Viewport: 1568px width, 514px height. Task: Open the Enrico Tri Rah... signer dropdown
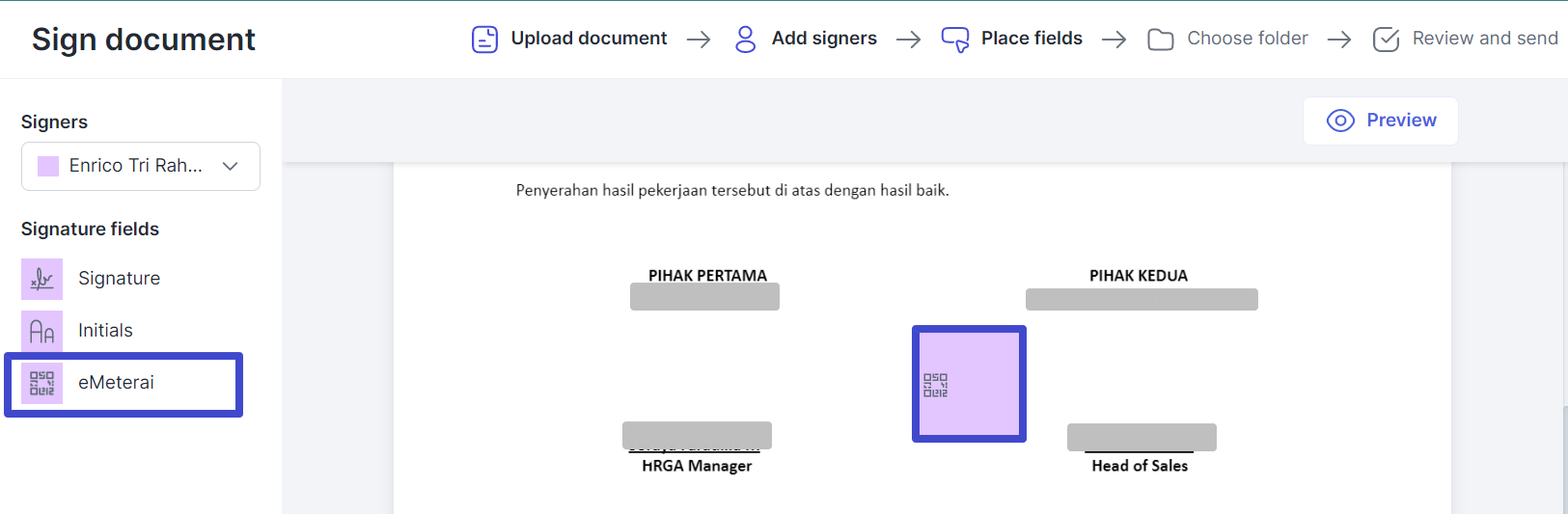141,166
